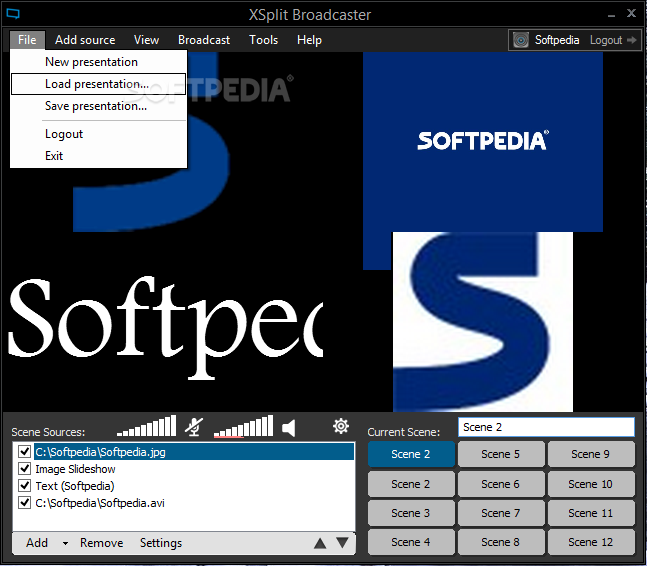Click the Current Scene name field
This screenshot has width=647, height=566.
pos(546,427)
